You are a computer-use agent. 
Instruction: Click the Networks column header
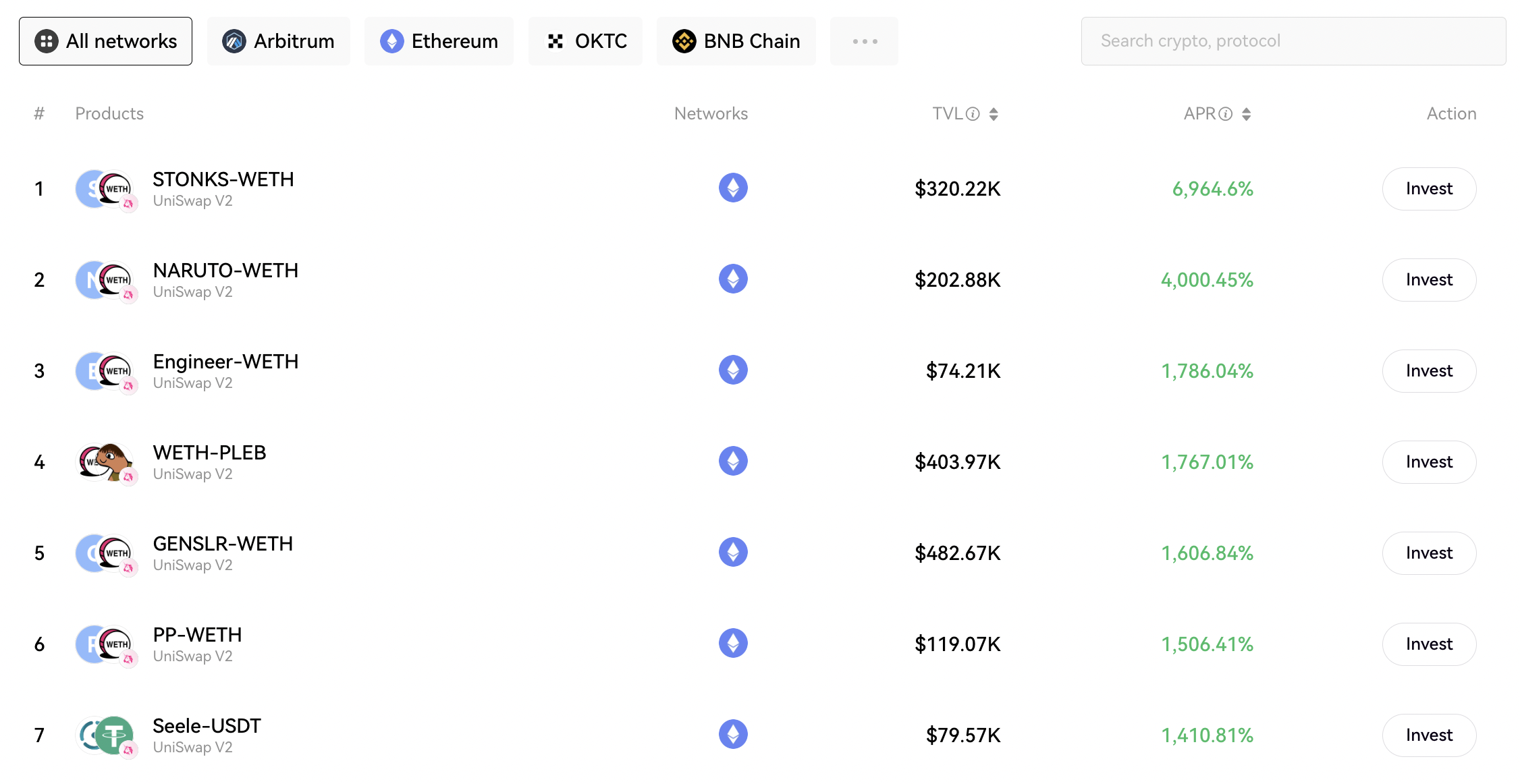click(711, 114)
